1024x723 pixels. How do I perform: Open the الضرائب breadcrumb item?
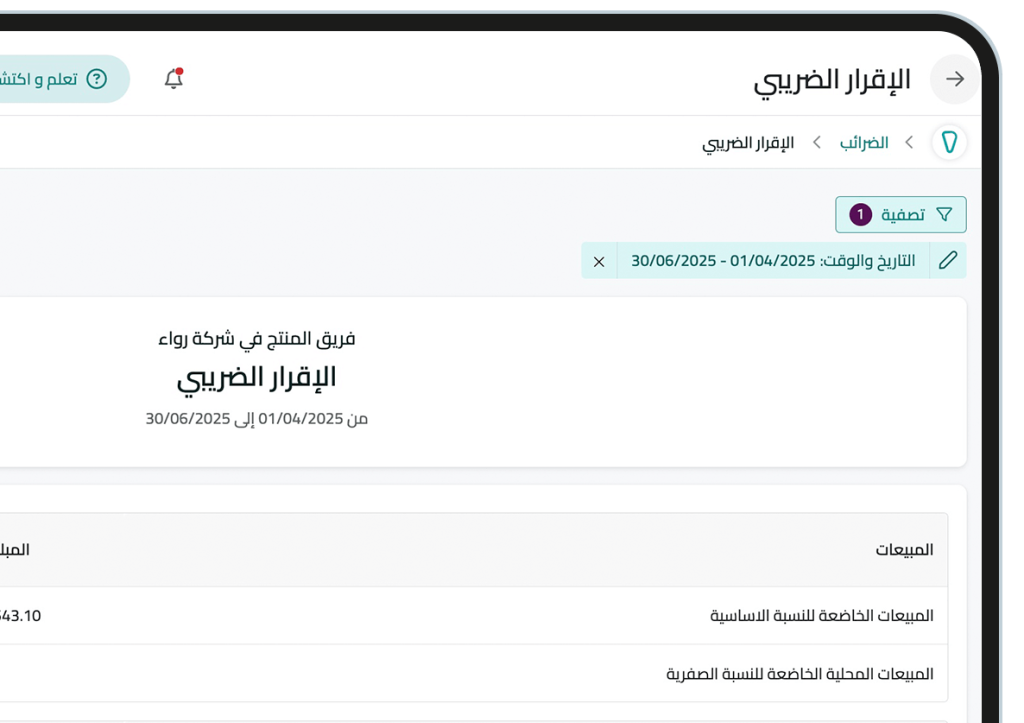click(866, 142)
